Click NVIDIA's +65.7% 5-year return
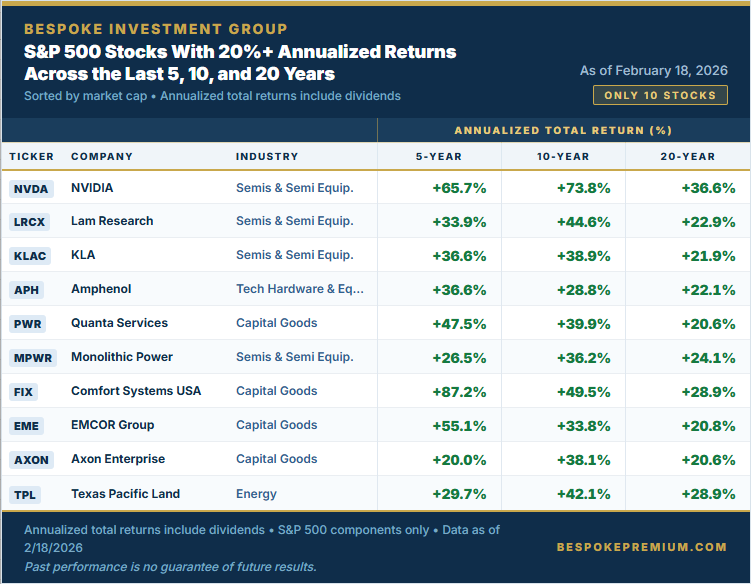Screen dimensions: 752x584 (x=459, y=188)
